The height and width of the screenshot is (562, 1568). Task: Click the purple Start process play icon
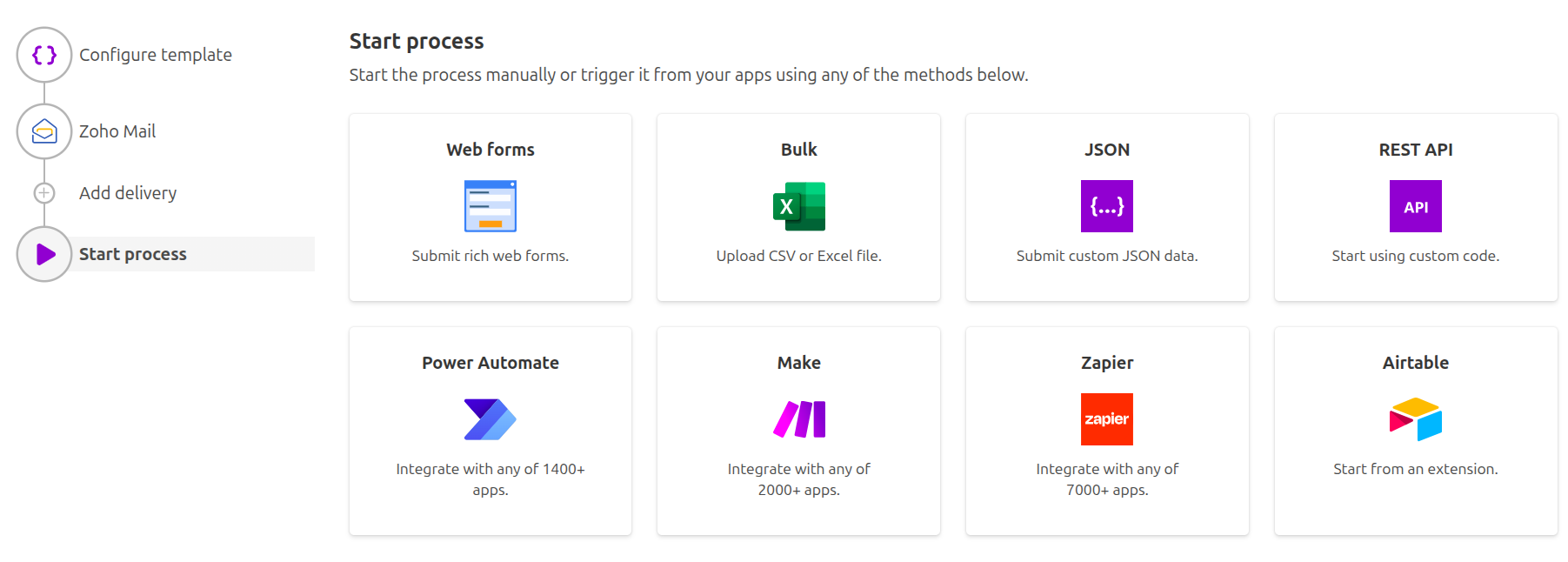[x=44, y=254]
